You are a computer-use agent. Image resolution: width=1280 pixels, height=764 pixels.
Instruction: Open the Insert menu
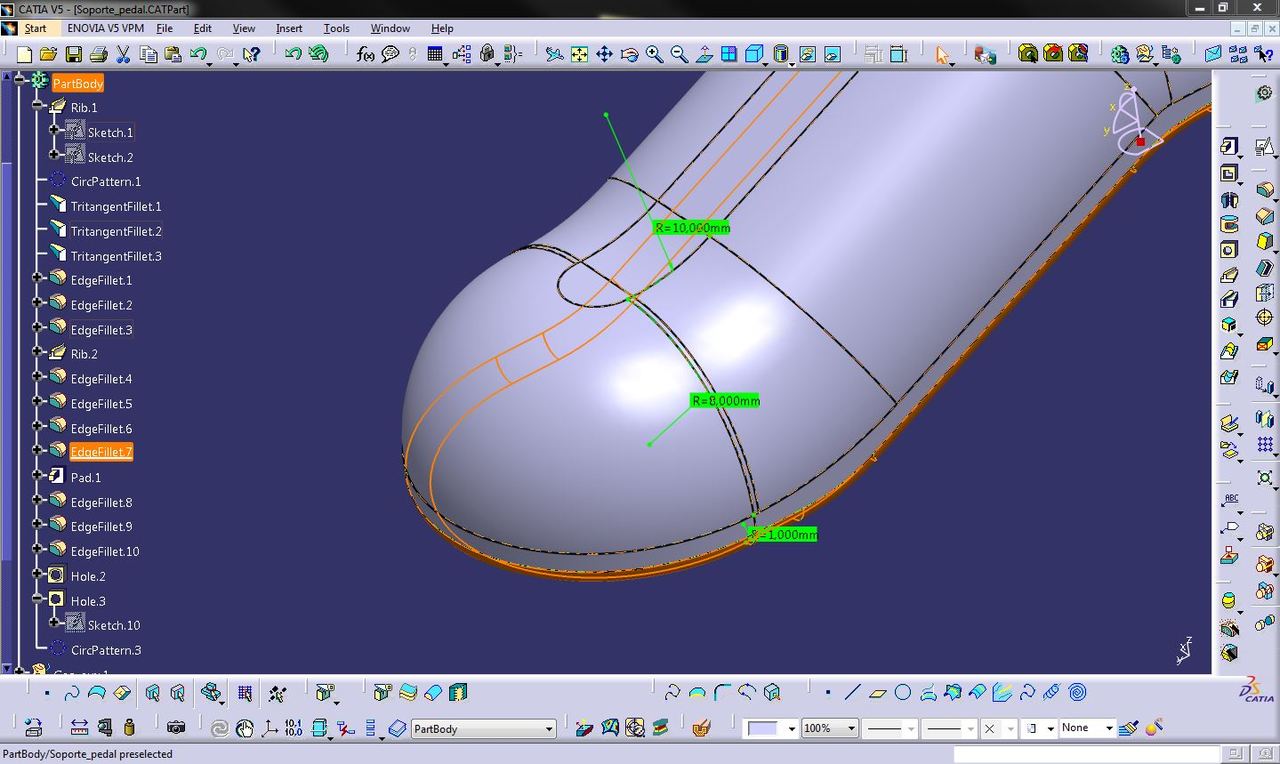(x=289, y=28)
